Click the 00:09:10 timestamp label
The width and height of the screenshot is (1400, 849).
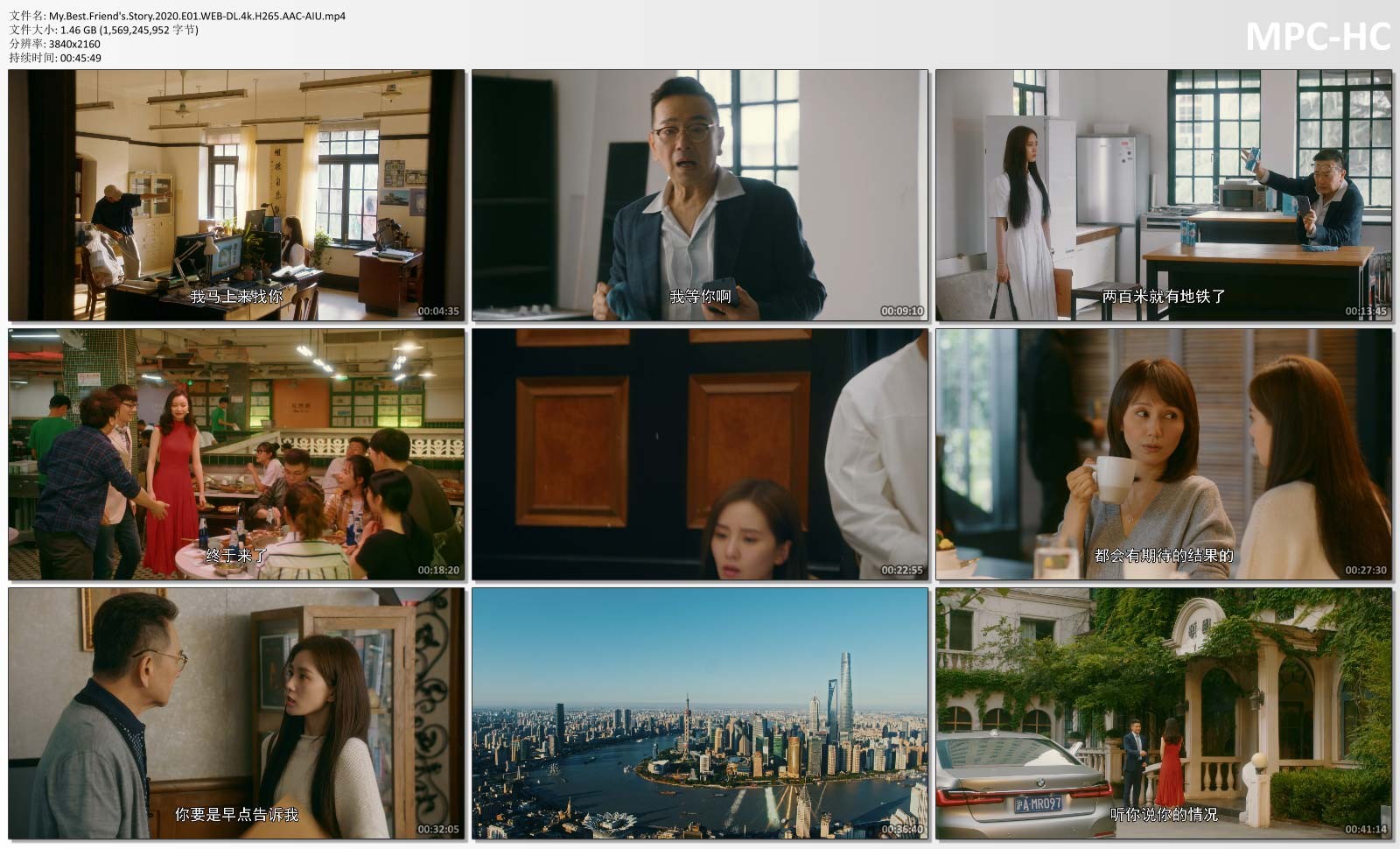(901, 311)
